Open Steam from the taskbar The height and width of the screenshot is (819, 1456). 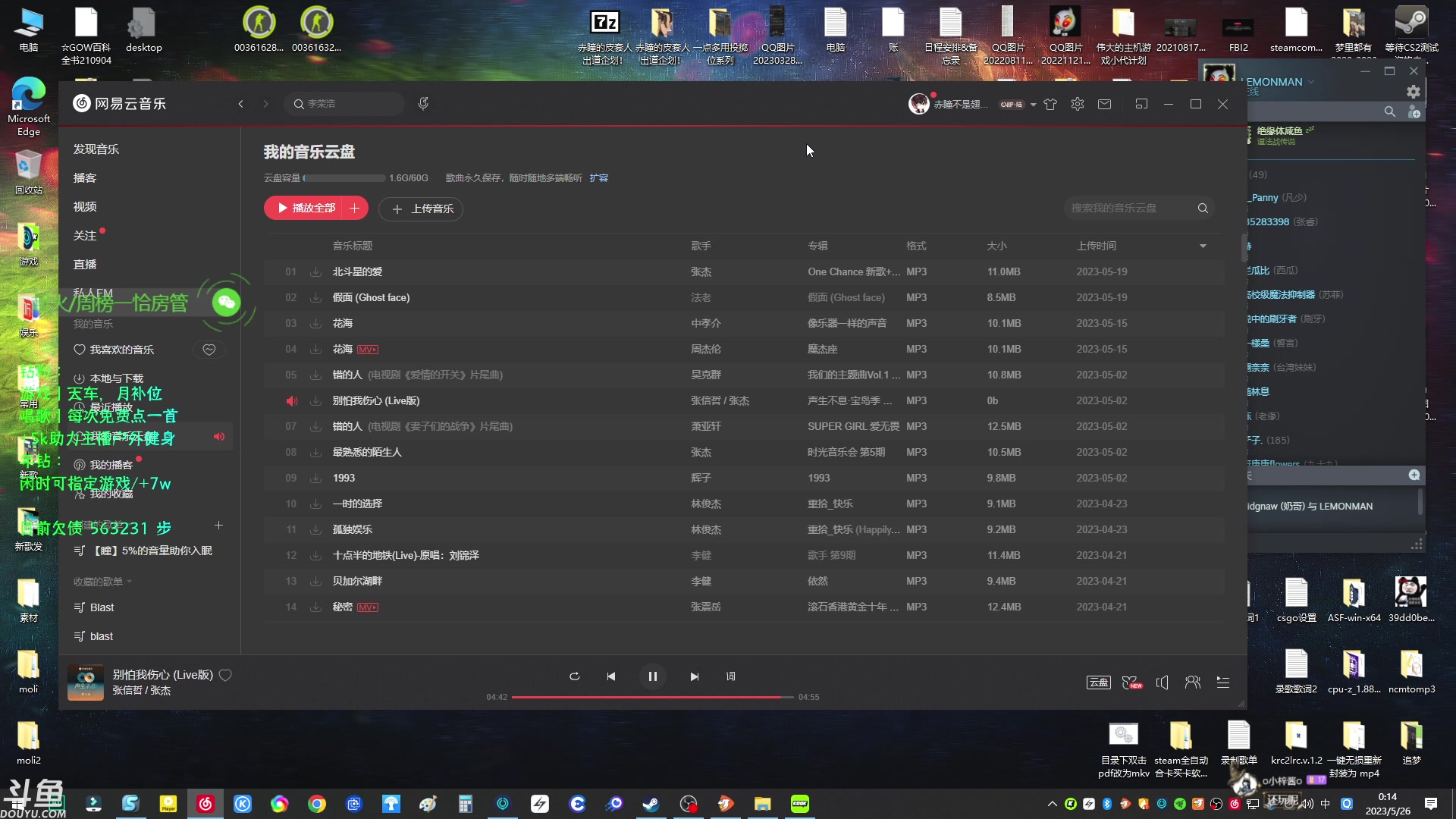pos(651,804)
